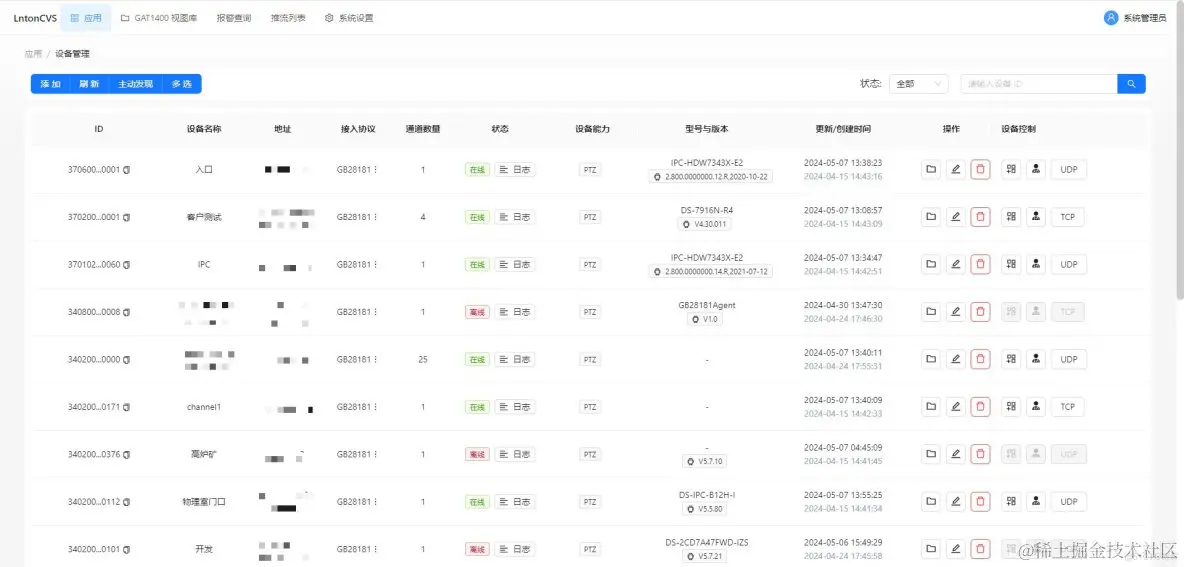The height and width of the screenshot is (567, 1184).
Task: Edit the device with ID 340800...0008
Action: click(x=955, y=311)
